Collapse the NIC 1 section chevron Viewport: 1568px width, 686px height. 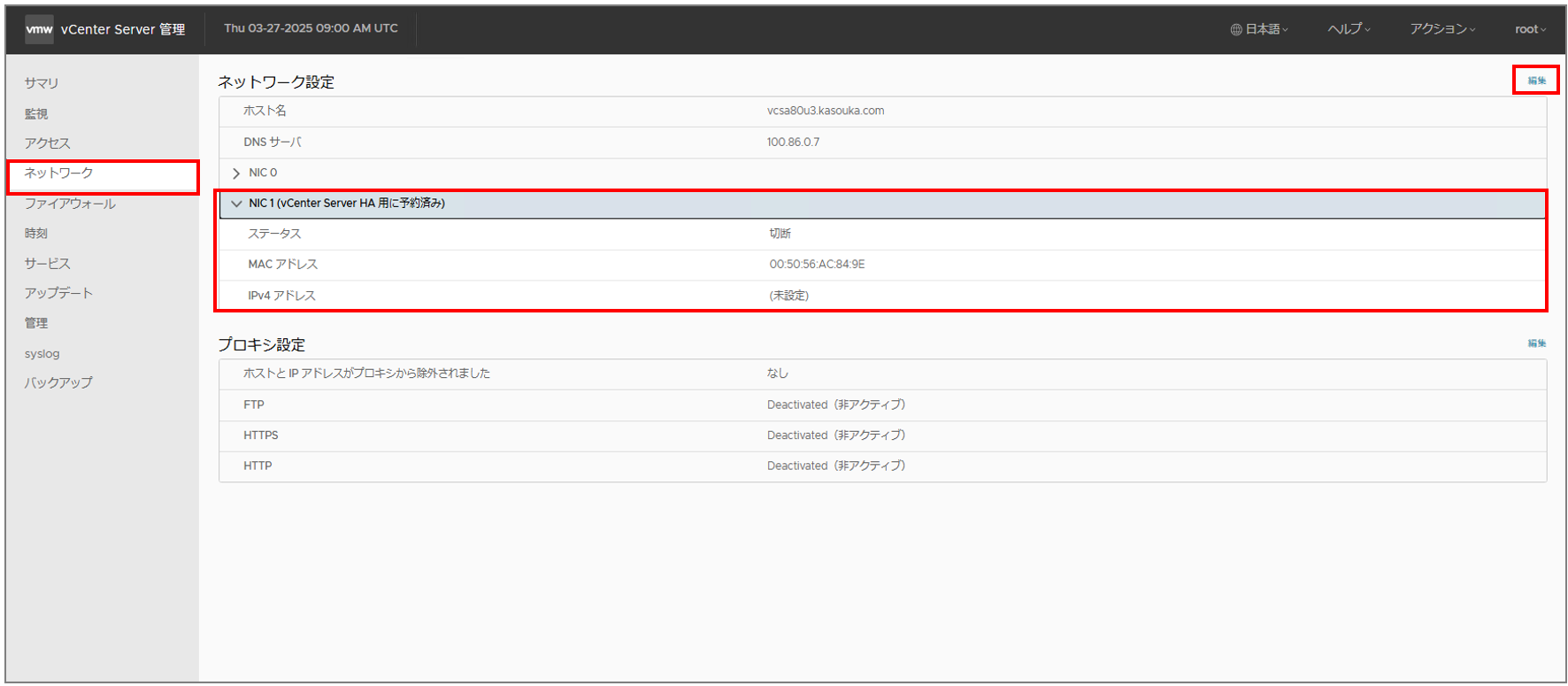coord(236,204)
